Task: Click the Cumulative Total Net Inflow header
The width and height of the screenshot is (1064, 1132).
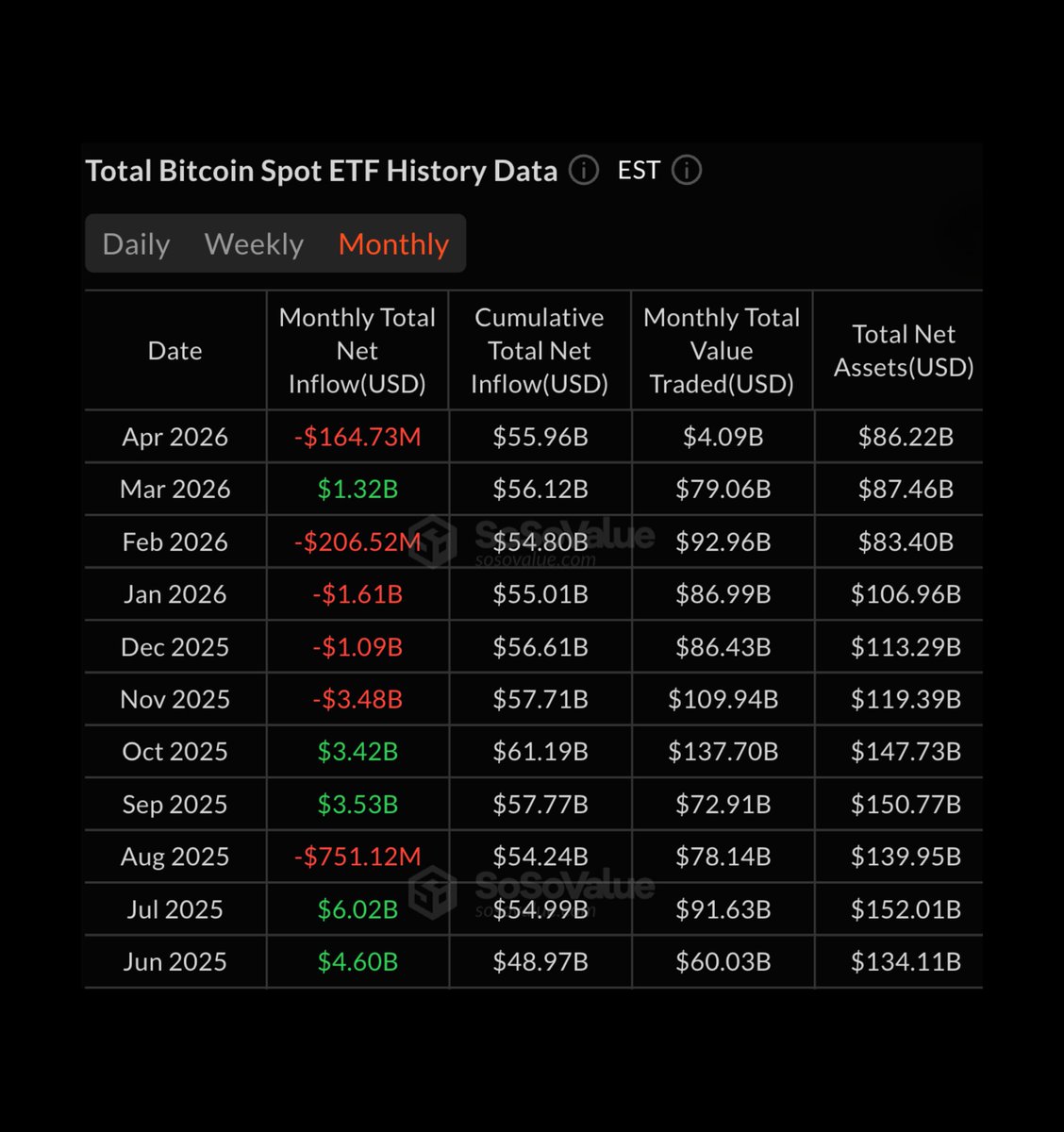Action: tap(540, 351)
